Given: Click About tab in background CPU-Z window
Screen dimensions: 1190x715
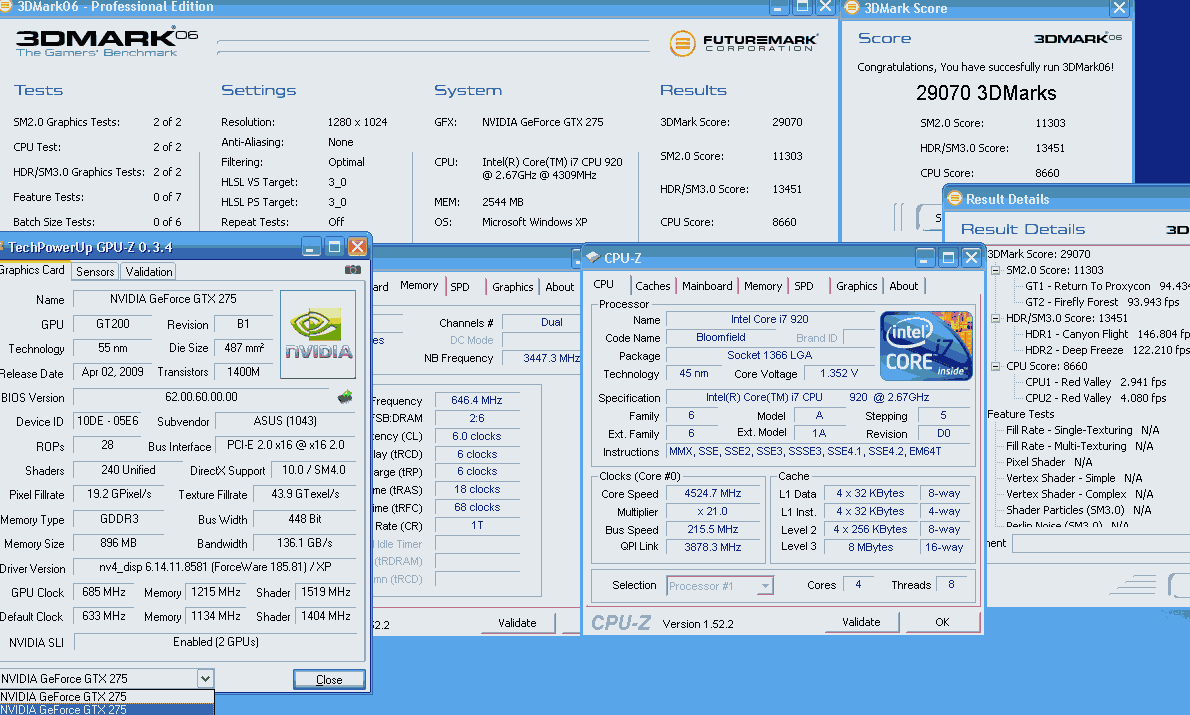Looking at the screenshot, I should tap(559, 287).
